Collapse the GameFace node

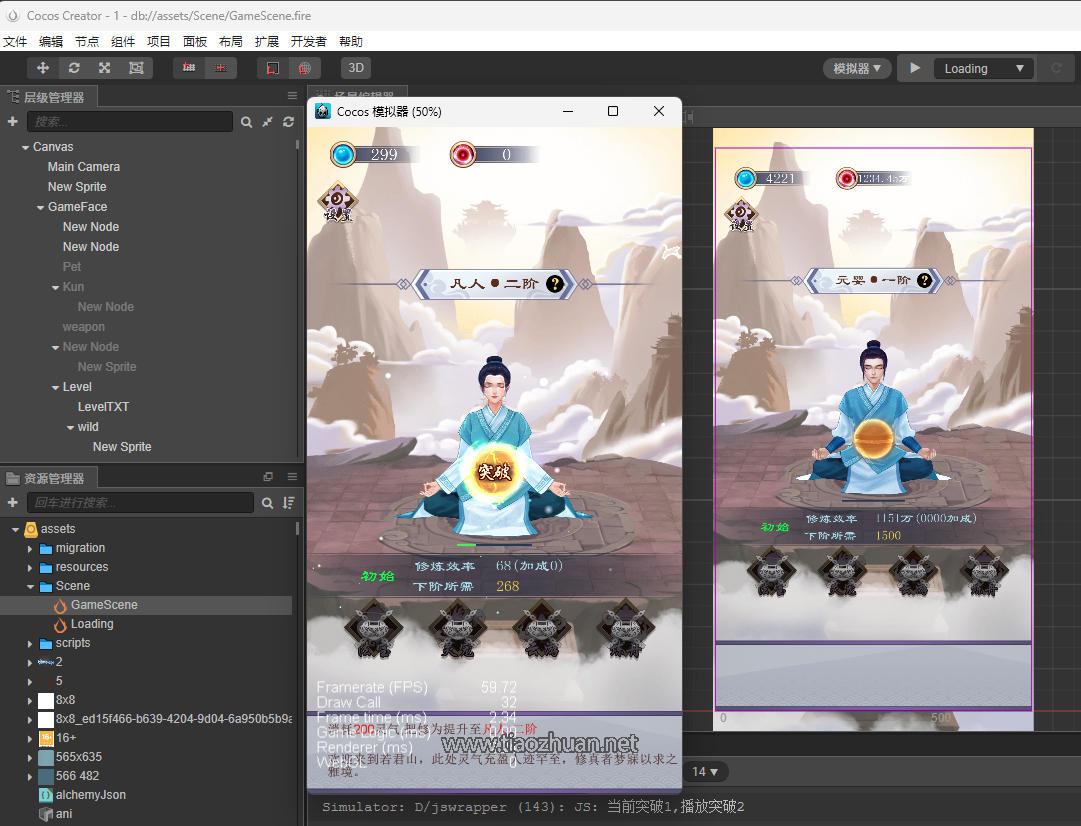(x=41, y=208)
